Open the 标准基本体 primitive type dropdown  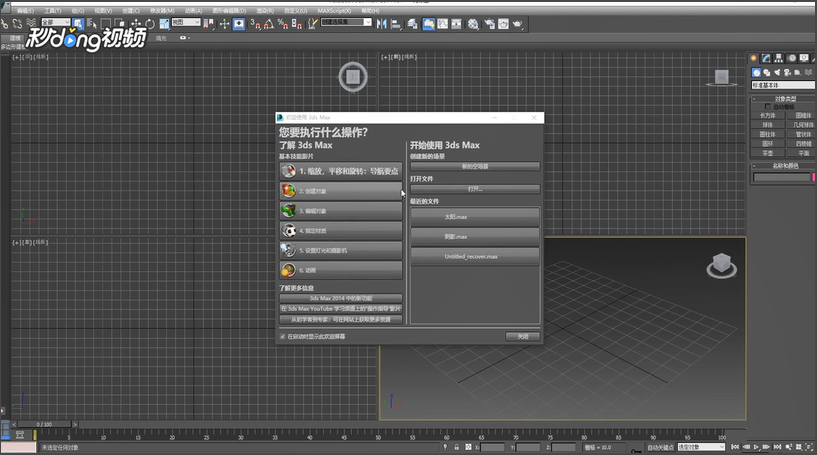point(783,84)
